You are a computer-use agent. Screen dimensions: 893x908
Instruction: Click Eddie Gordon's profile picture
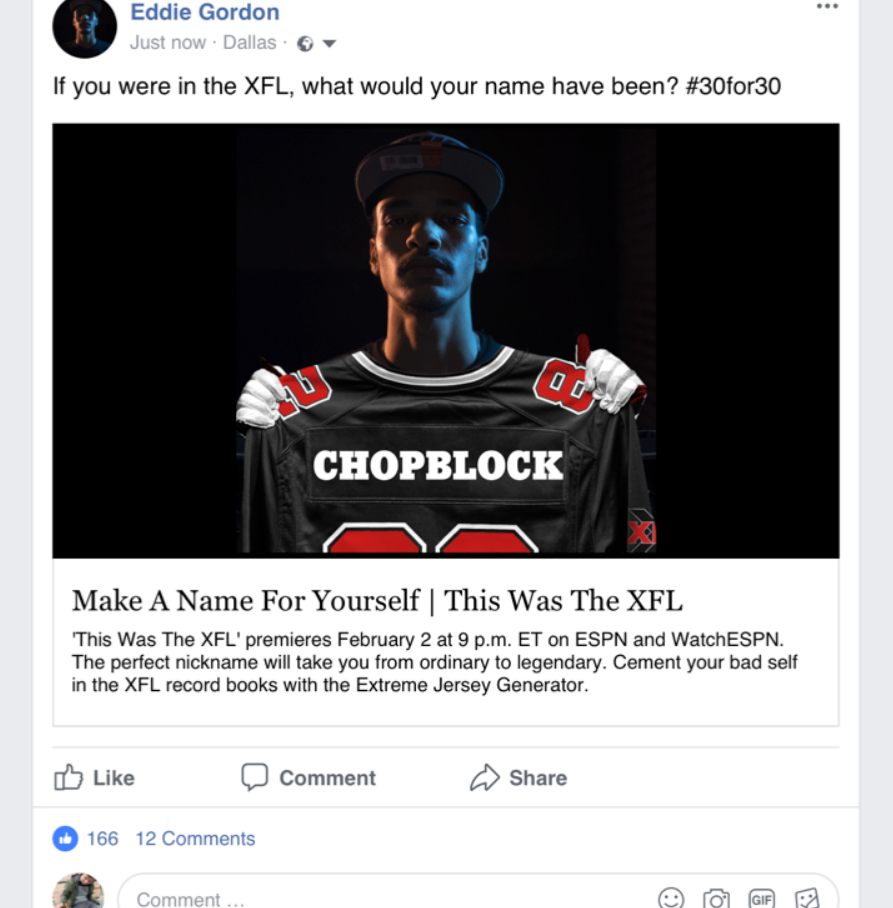point(85,27)
